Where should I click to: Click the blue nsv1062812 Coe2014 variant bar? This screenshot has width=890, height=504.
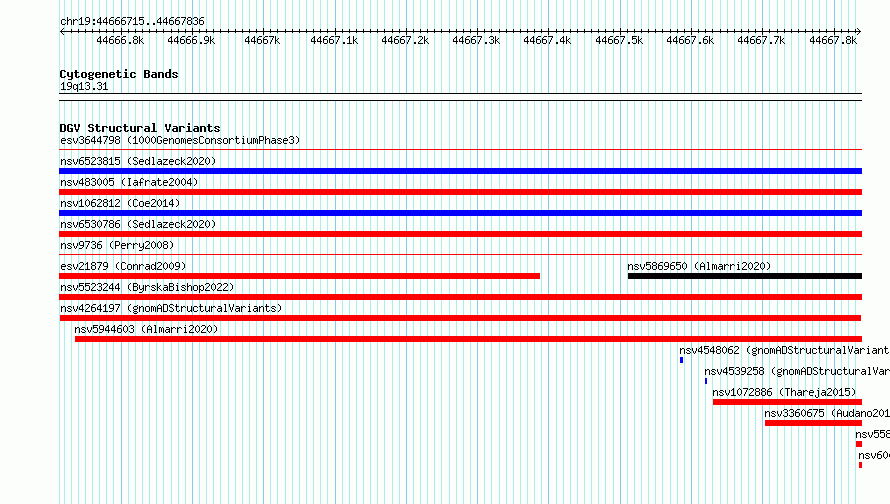click(x=460, y=213)
